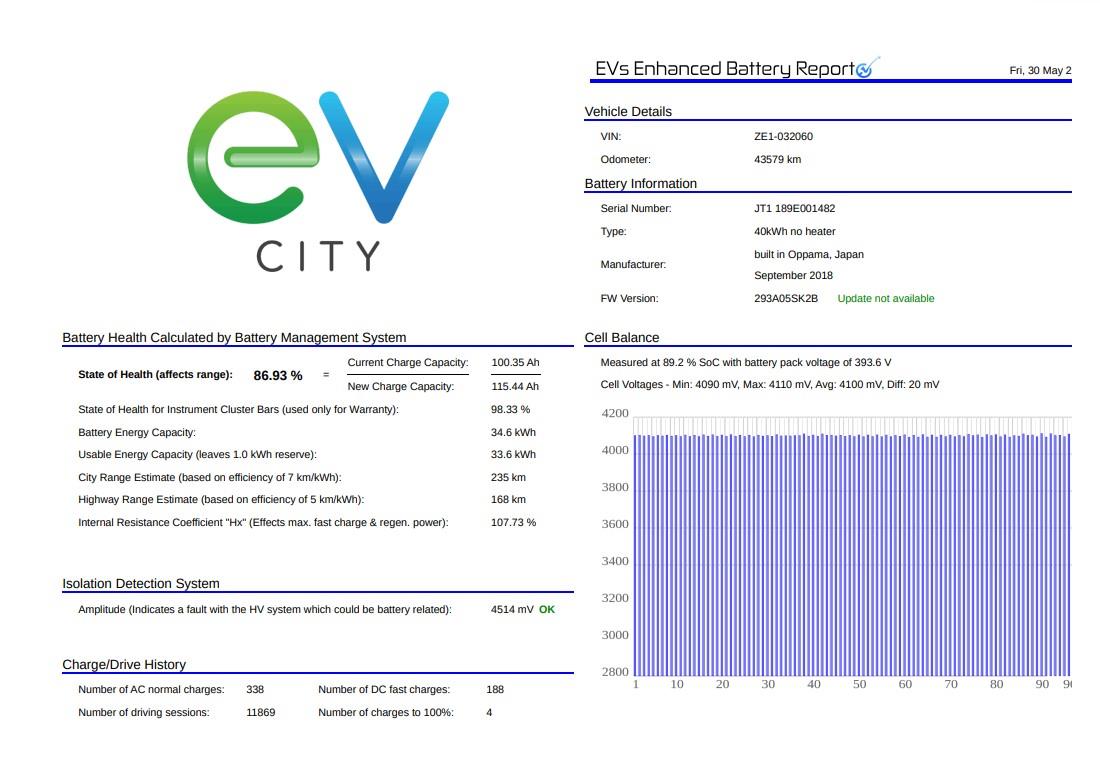
Task: Select the 3600 label on the chart's voltage axis
Action: [x=615, y=524]
